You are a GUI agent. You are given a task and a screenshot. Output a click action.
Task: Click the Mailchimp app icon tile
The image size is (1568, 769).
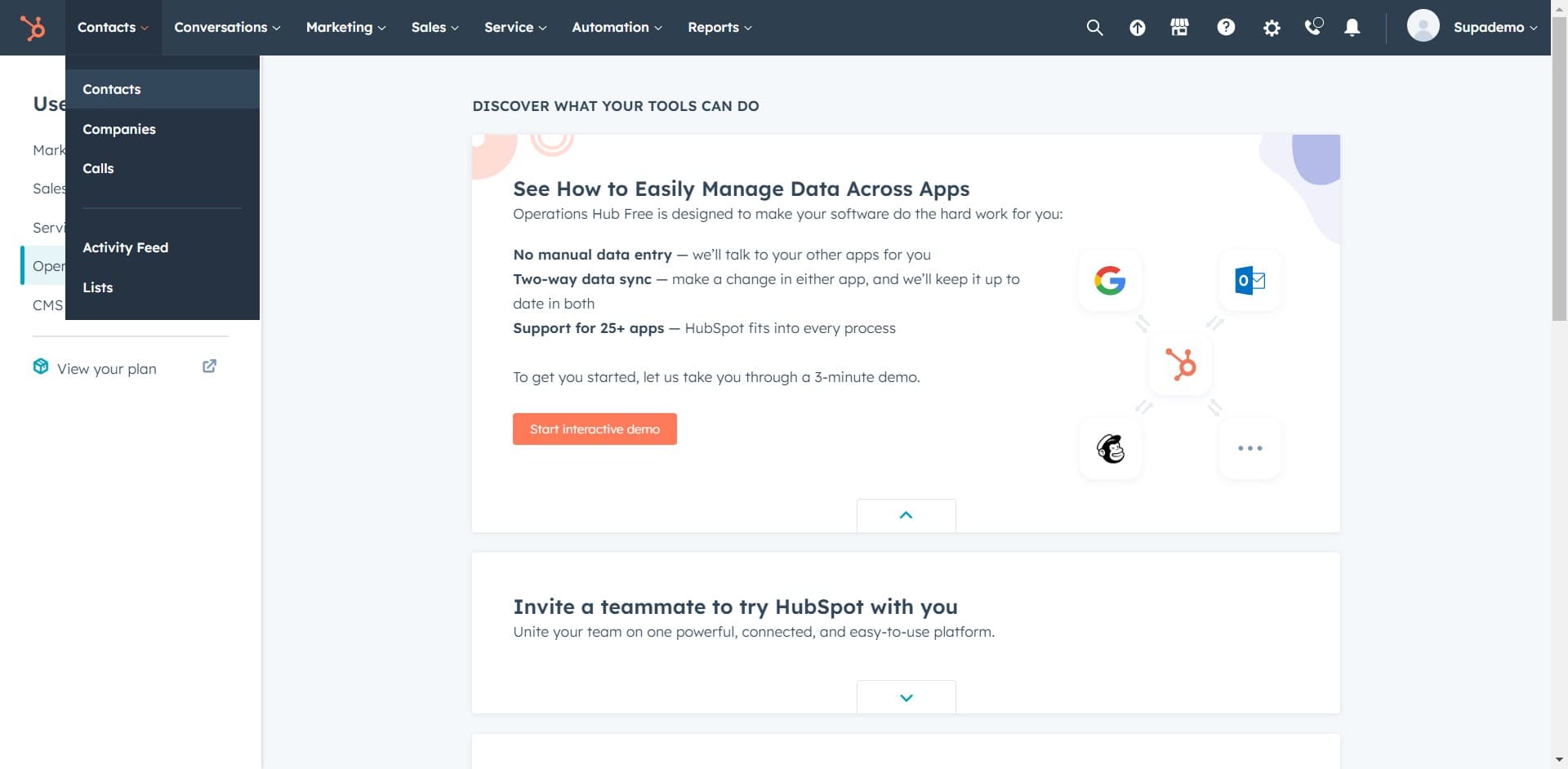click(x=1110, y=448)
